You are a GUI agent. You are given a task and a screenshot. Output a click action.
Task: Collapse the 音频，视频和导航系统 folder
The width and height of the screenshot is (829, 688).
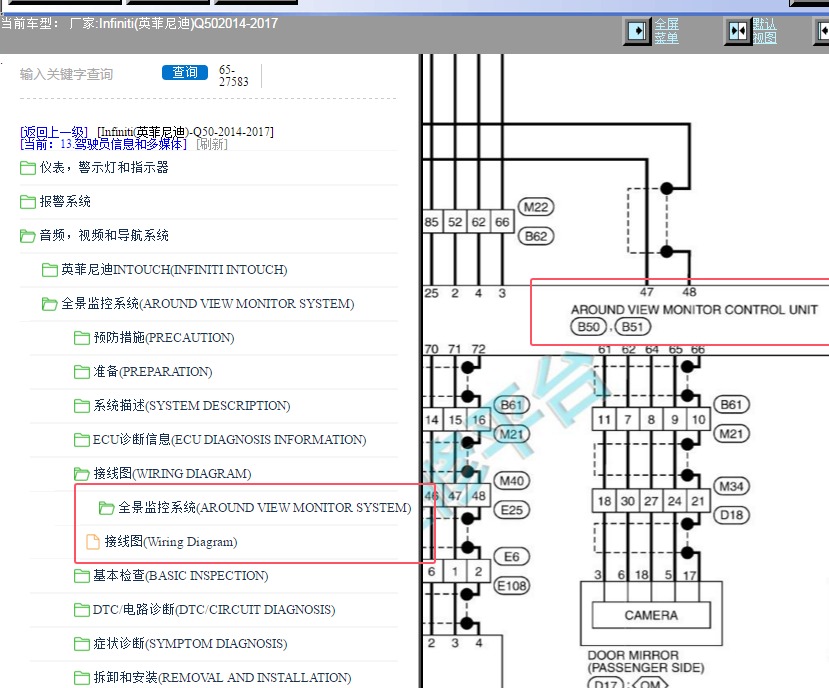(x=104, y=236)
